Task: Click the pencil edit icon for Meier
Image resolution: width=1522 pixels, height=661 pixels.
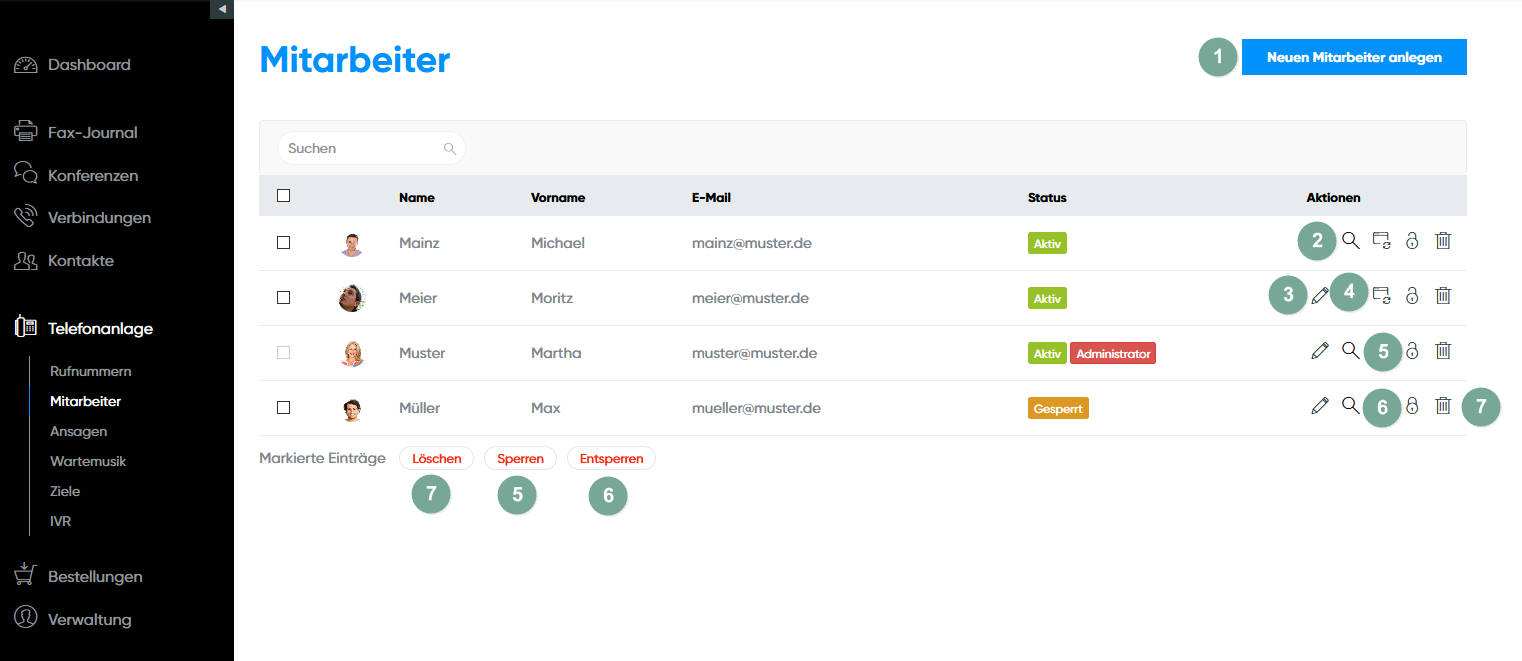Action: point(1320,295)
